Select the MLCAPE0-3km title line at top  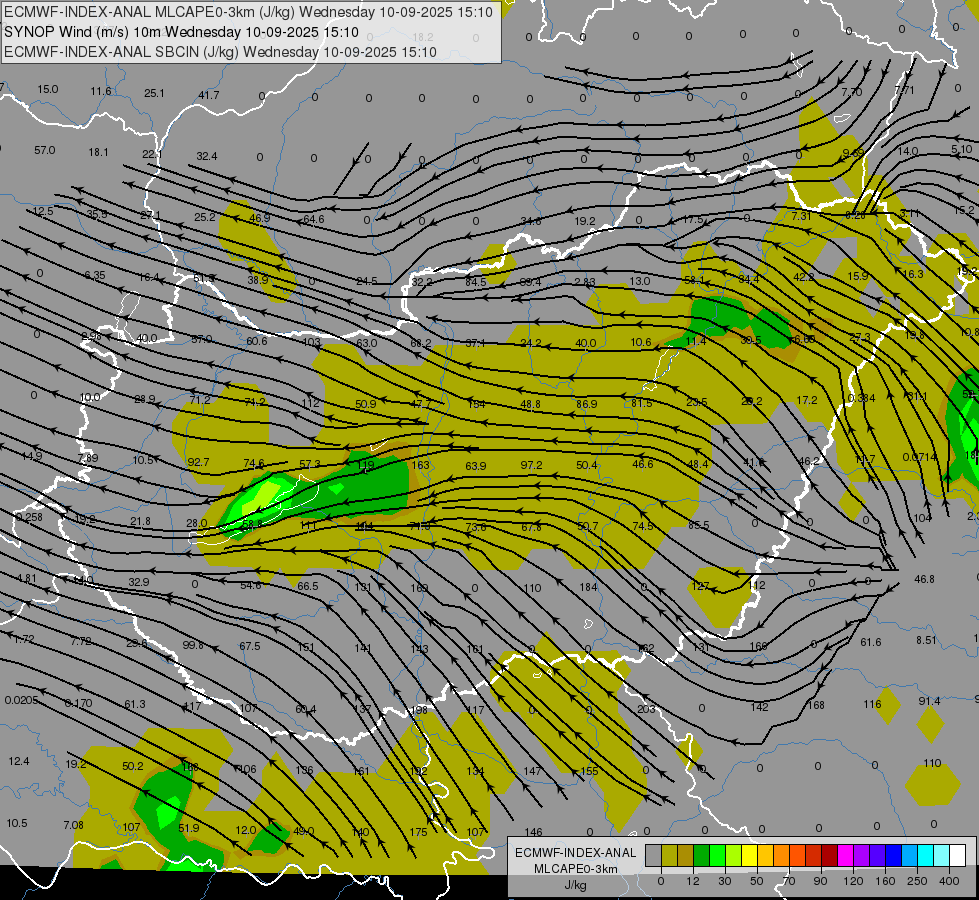click(x=248, y=12)
